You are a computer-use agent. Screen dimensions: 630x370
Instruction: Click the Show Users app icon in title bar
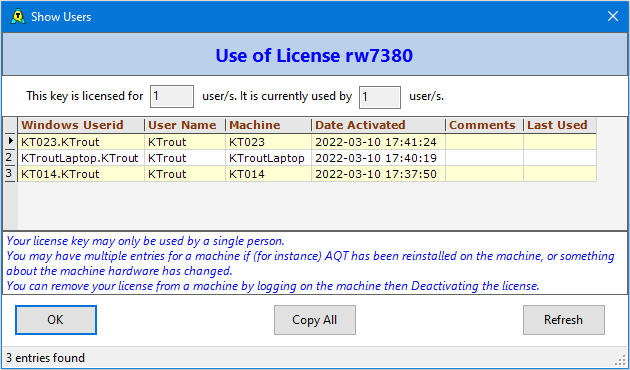point(18,16)
